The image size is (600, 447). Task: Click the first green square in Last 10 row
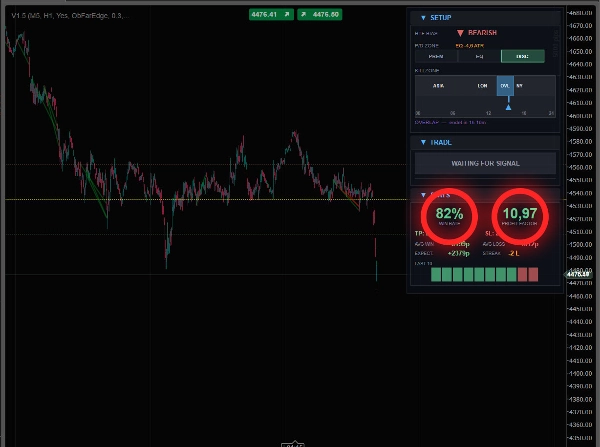[436, 274]
